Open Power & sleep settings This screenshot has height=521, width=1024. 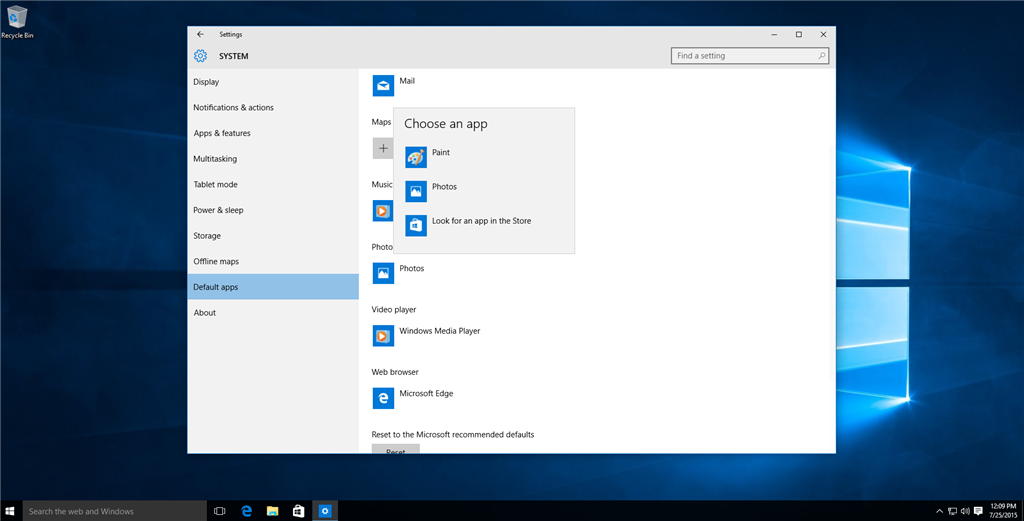273,210
